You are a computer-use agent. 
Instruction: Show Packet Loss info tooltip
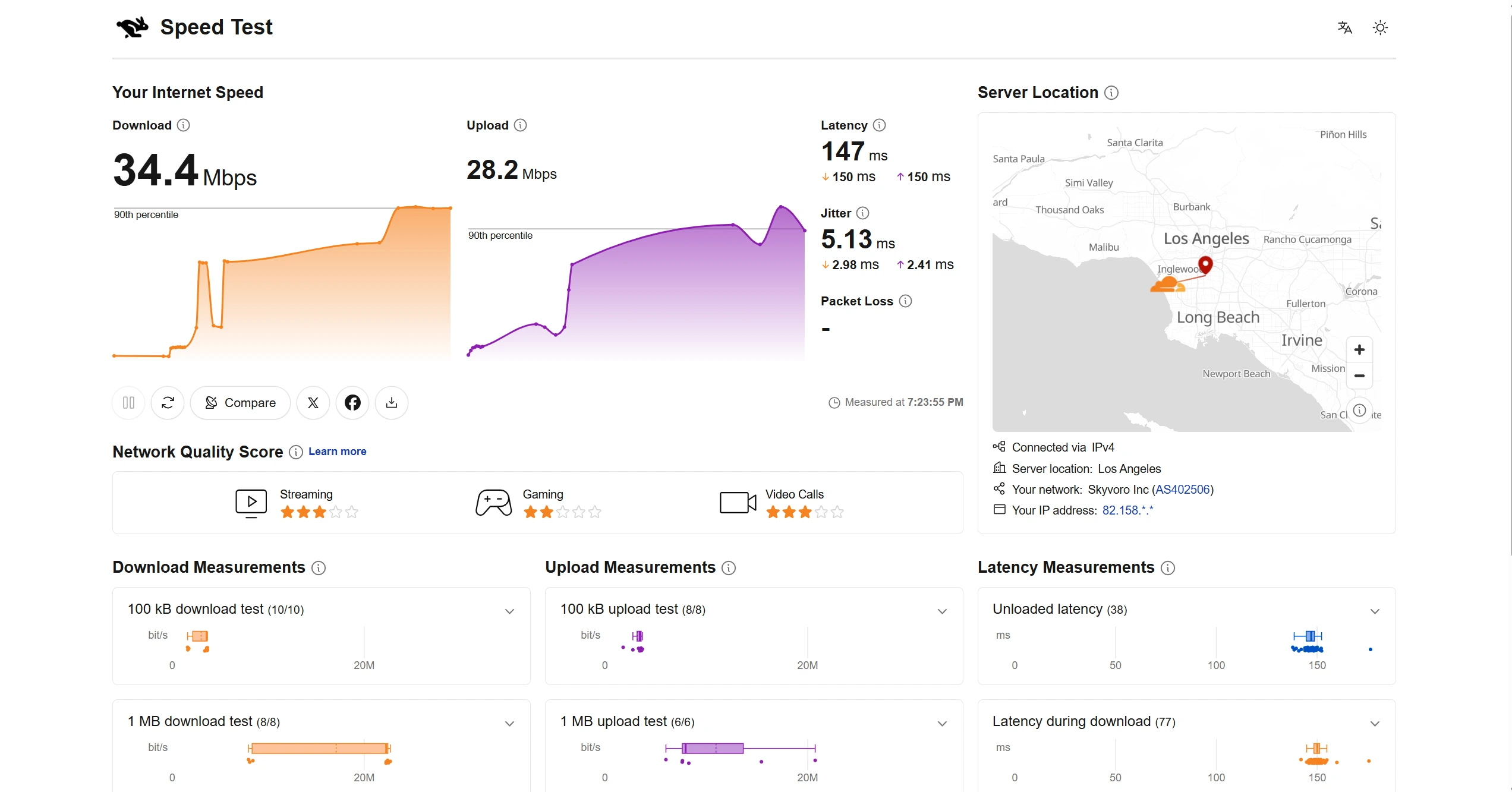(x=905, y=301)
